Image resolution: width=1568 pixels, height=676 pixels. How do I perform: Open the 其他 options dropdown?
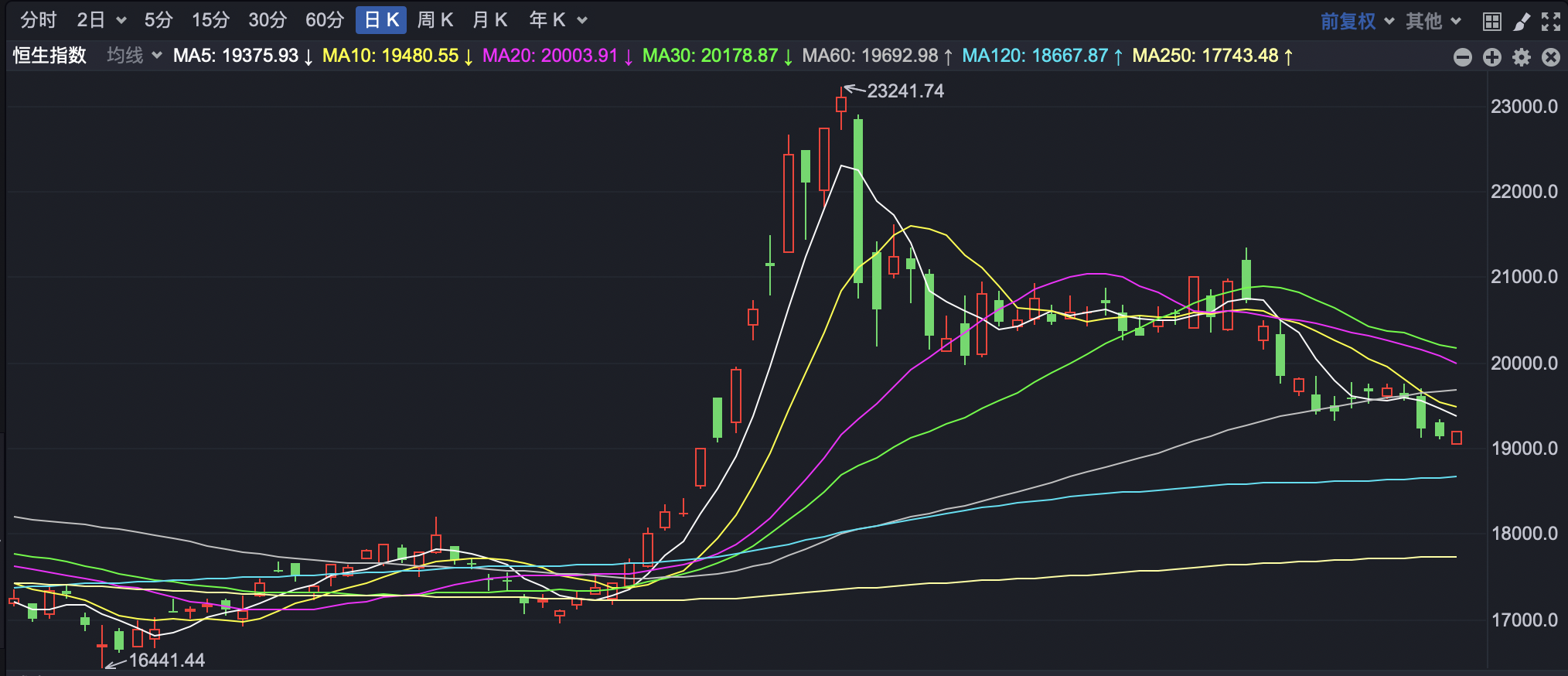pos(1433,21)
